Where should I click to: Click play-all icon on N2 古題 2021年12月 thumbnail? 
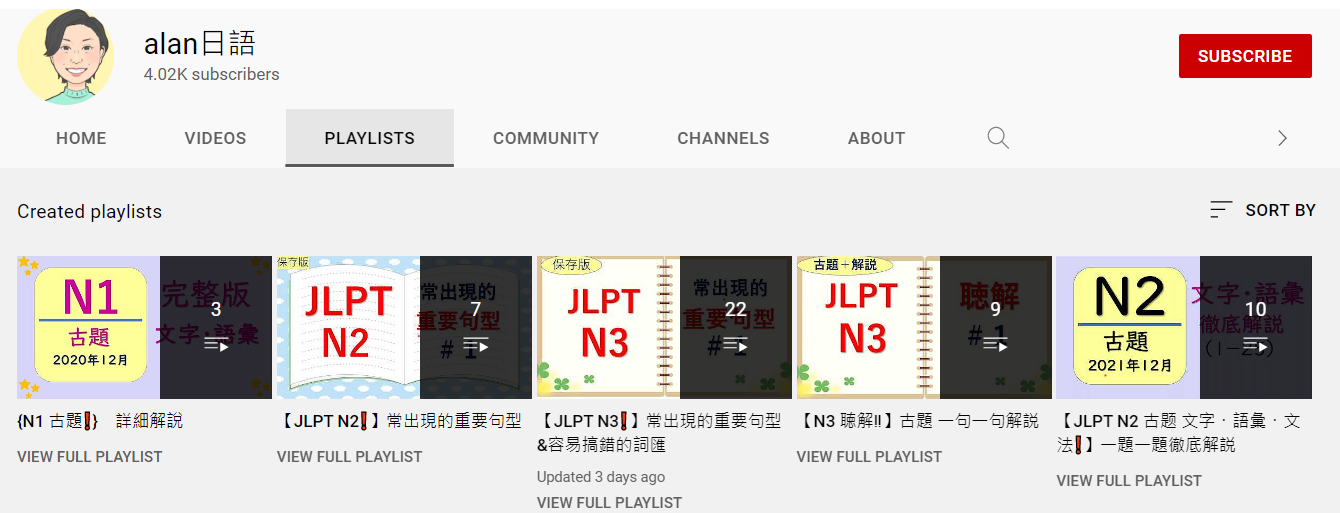(1256, 344)
